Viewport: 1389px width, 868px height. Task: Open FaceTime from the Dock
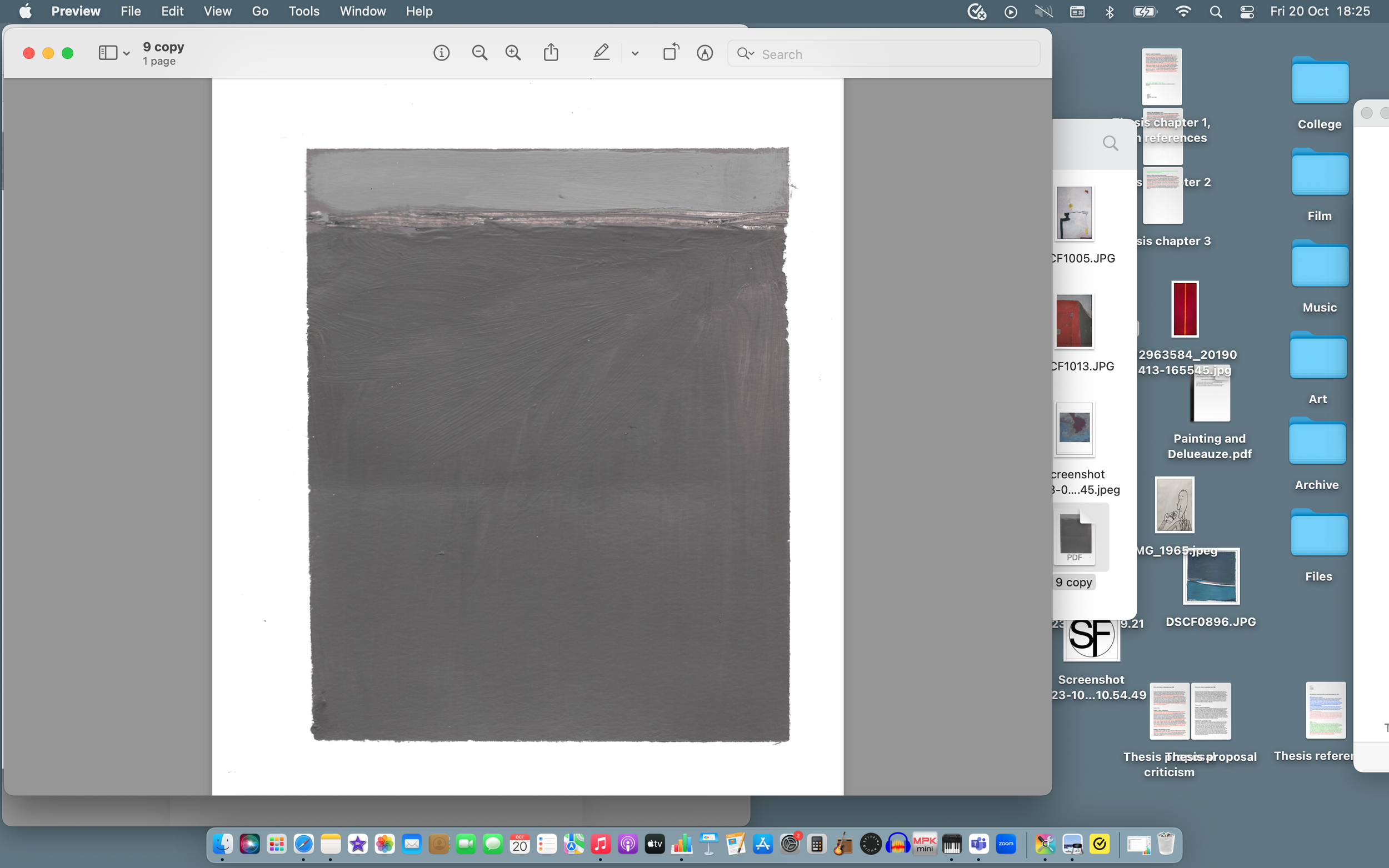pos(466,845)
